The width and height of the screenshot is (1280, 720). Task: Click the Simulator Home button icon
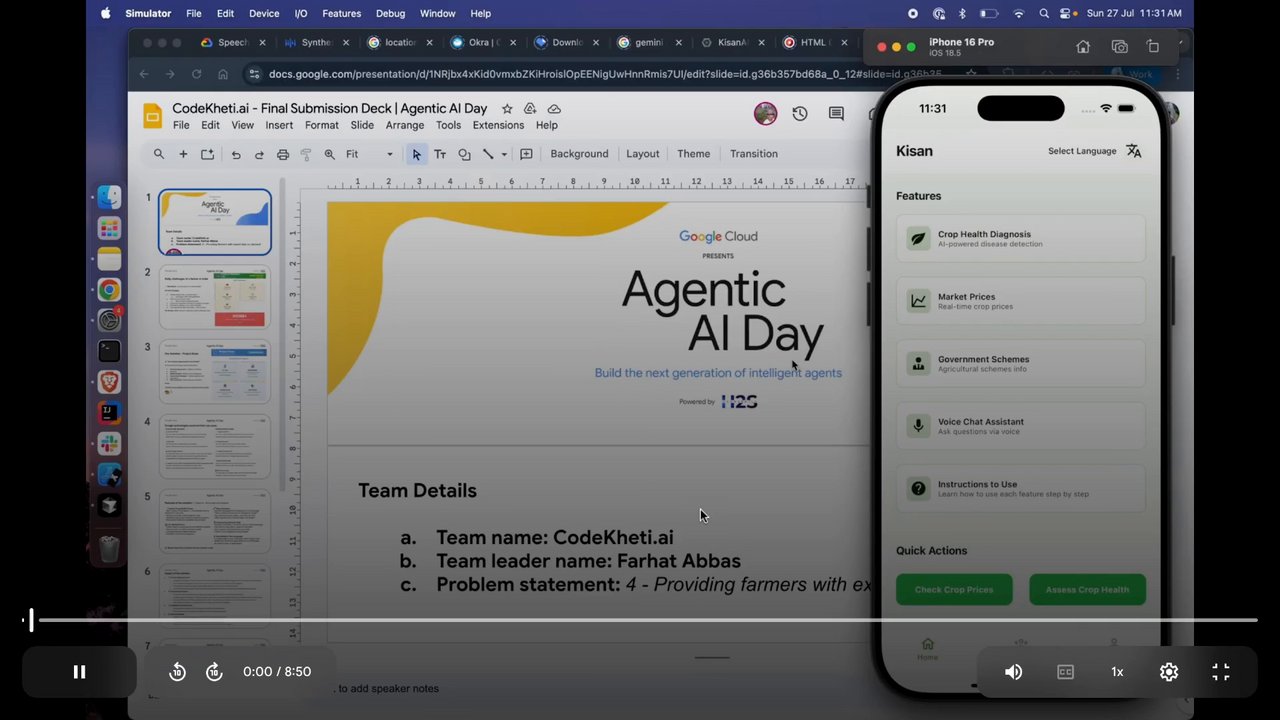1083,47
